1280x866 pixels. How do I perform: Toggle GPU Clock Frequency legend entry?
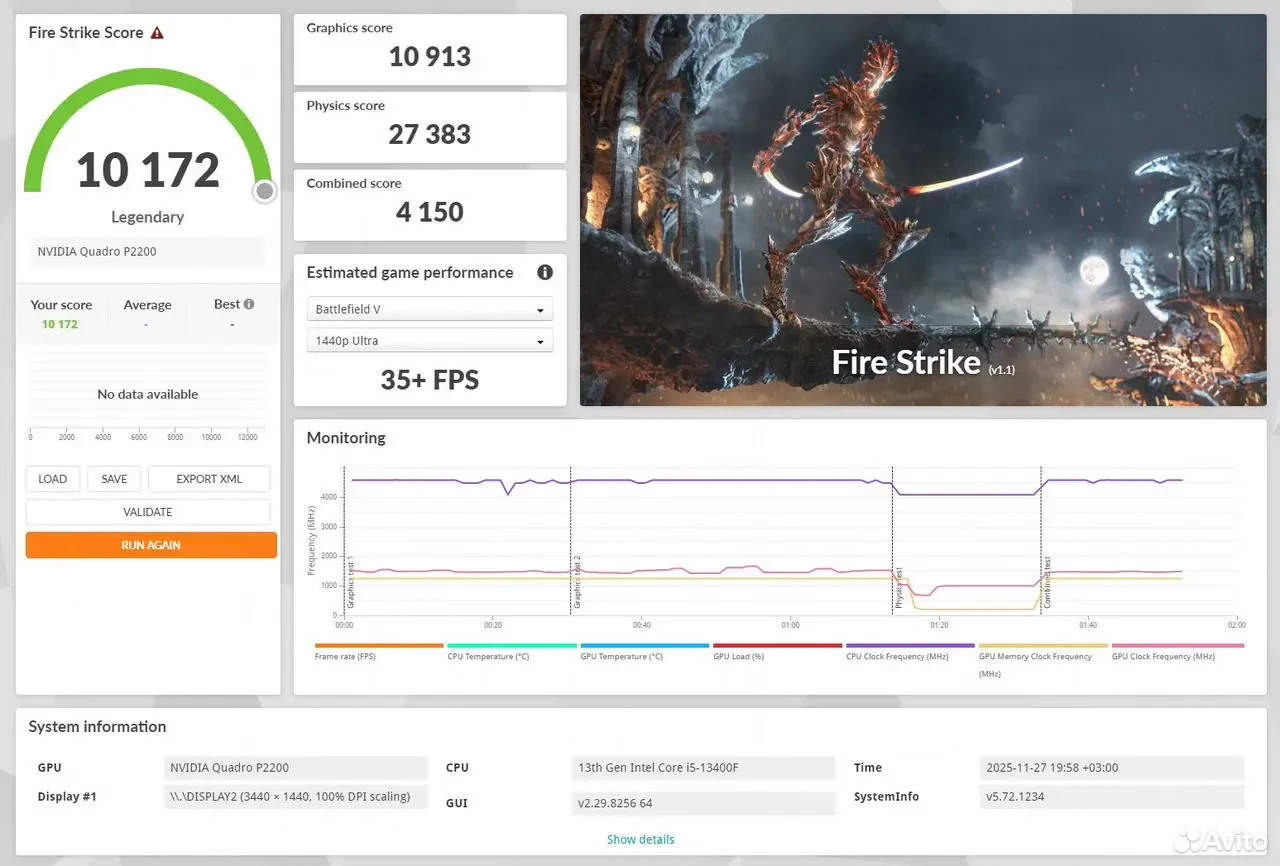1176,652
